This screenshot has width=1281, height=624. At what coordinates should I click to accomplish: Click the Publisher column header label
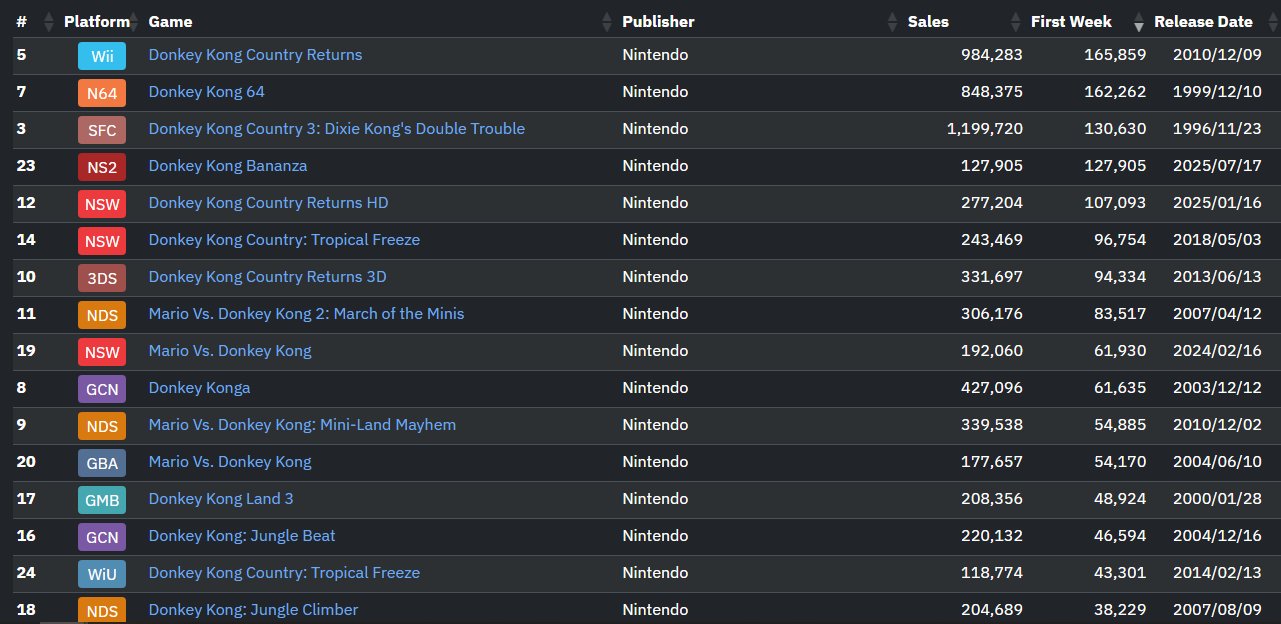(658, 22)
